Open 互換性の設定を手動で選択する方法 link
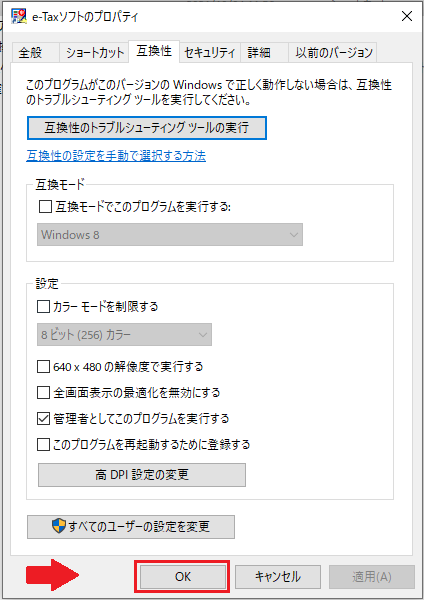This screenshot has height=600, width=424. coord(116,156)
